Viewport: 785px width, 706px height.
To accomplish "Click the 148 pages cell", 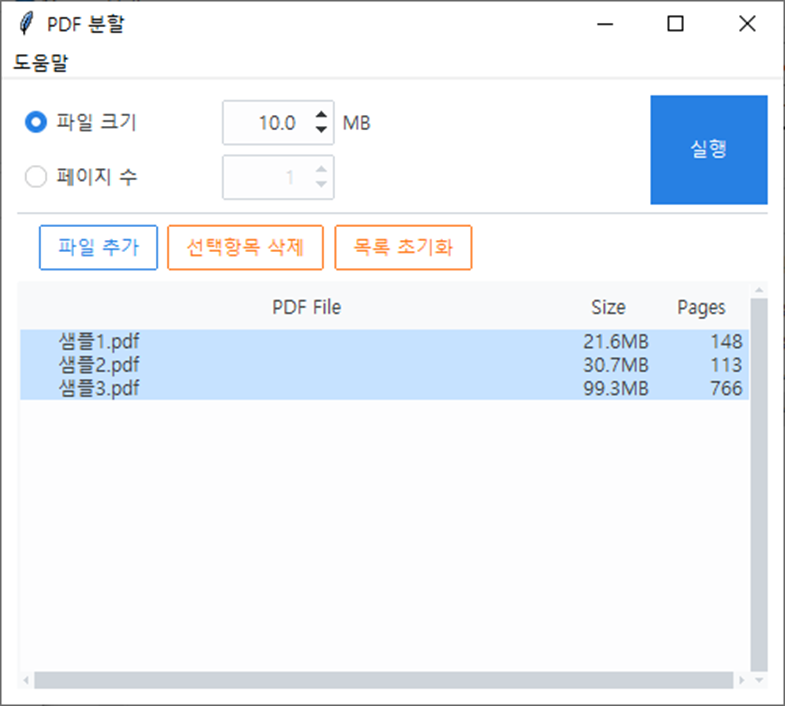I will coord(726,341).
